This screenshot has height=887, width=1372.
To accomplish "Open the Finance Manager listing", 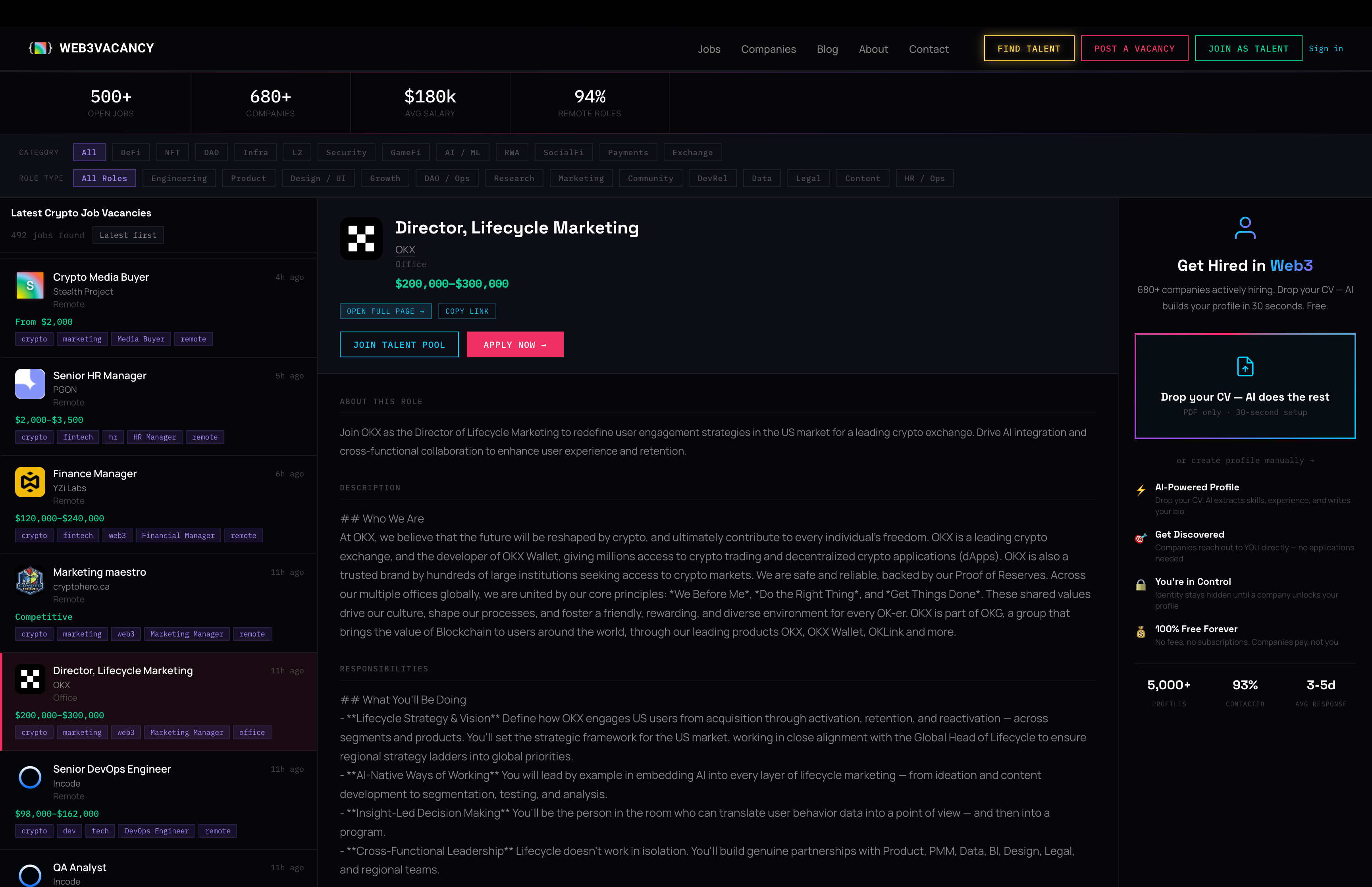I will [x=159, y=505].
